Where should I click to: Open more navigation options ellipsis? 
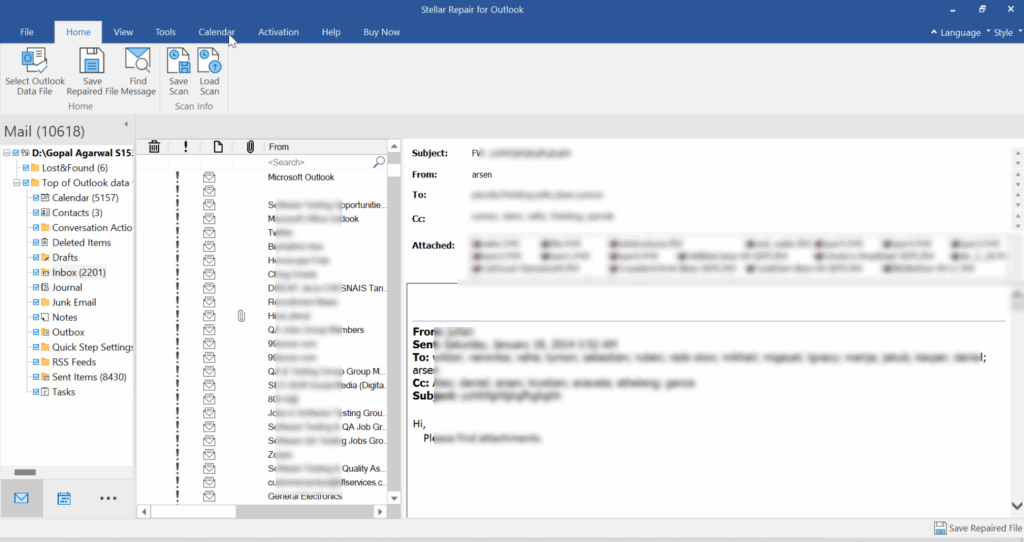(108, 498)
